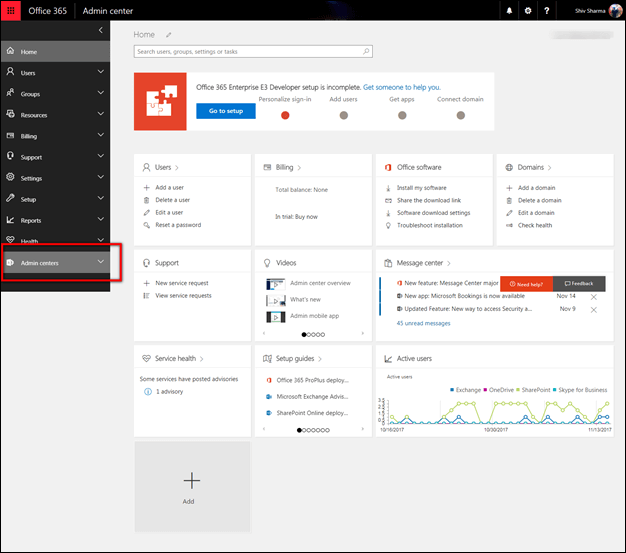Collapse the left navigation pane arrow
The height and width of the screenshot is (553, 626).
pyautogui.click(x=101, y=30)
